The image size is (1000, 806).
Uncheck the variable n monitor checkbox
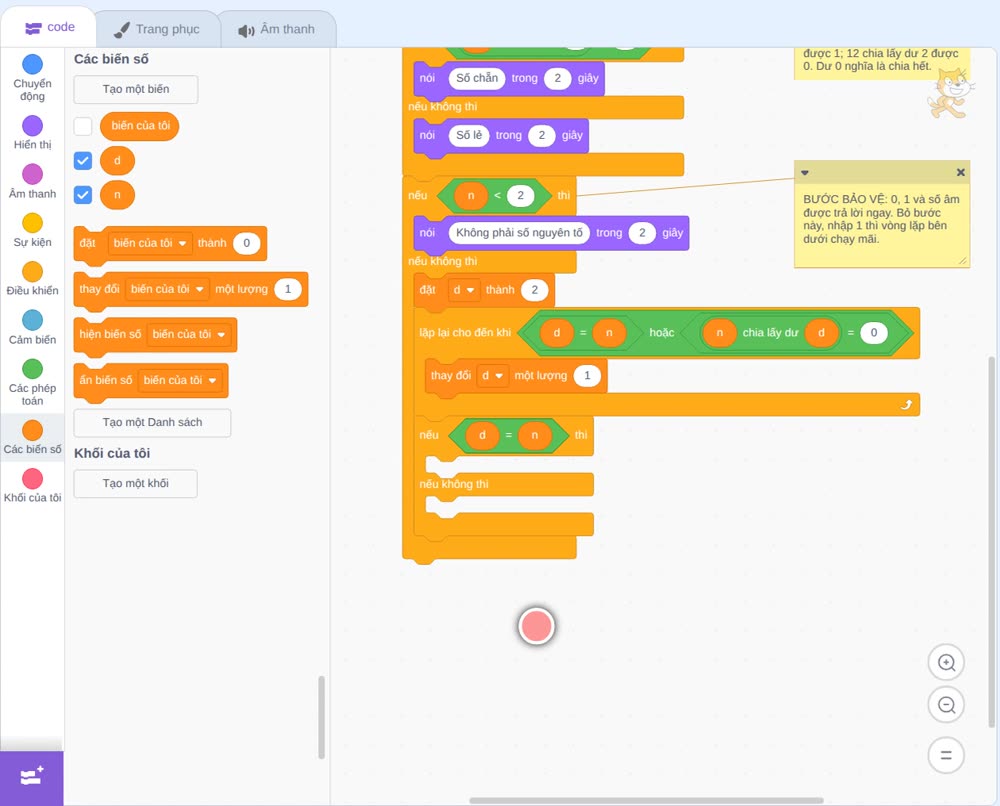(83, 195)
